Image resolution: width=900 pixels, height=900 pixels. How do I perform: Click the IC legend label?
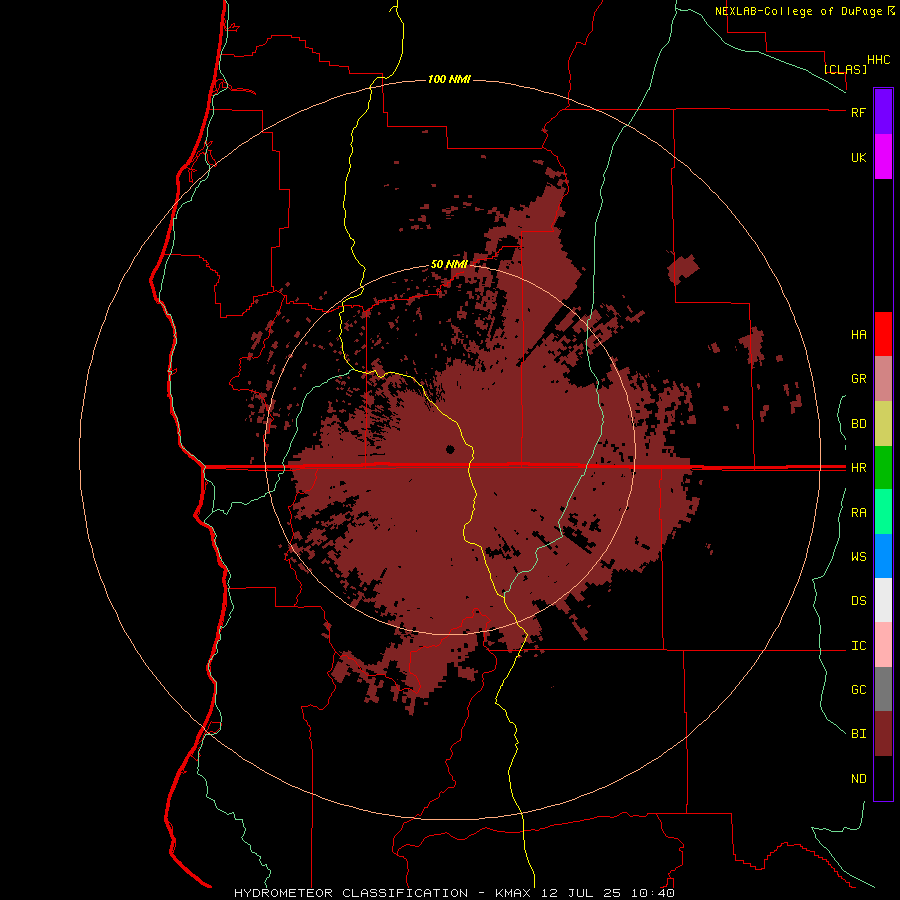coord(858,646)
